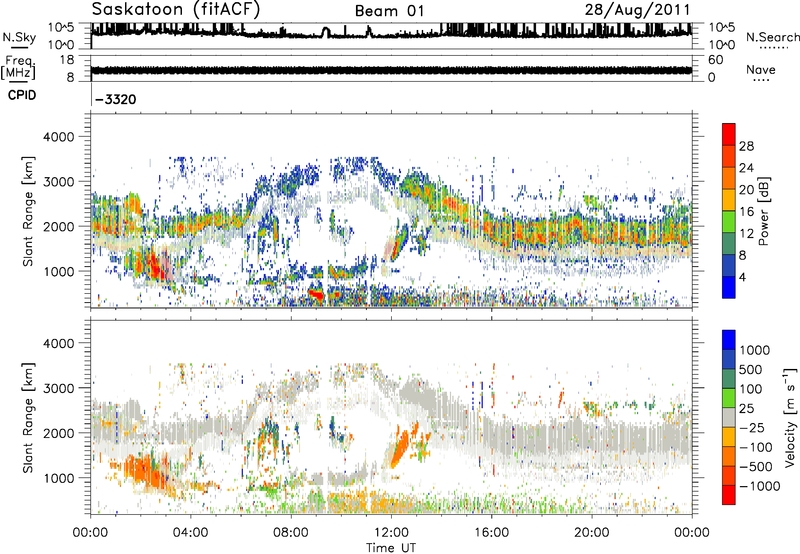
Task: Pick the gray segment of Velocity colorbar
Action: (x=729, y=417)
